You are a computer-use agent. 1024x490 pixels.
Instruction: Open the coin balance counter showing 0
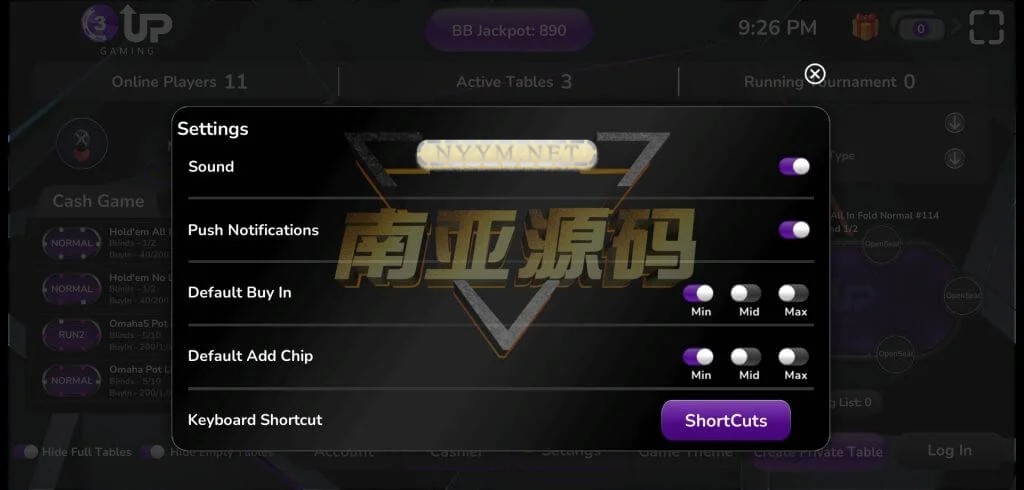(x=921, y=29)
